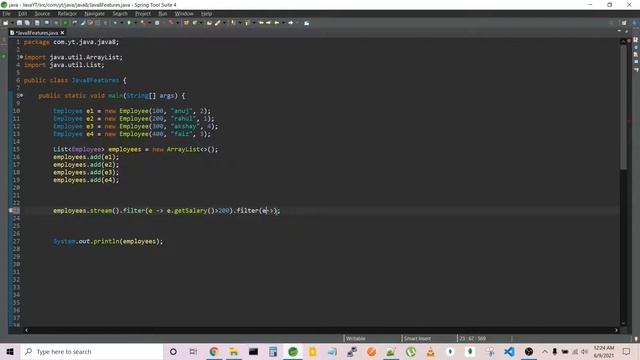Click the Open Perspective icon
The image size is (640, 360).
(624, 23)
